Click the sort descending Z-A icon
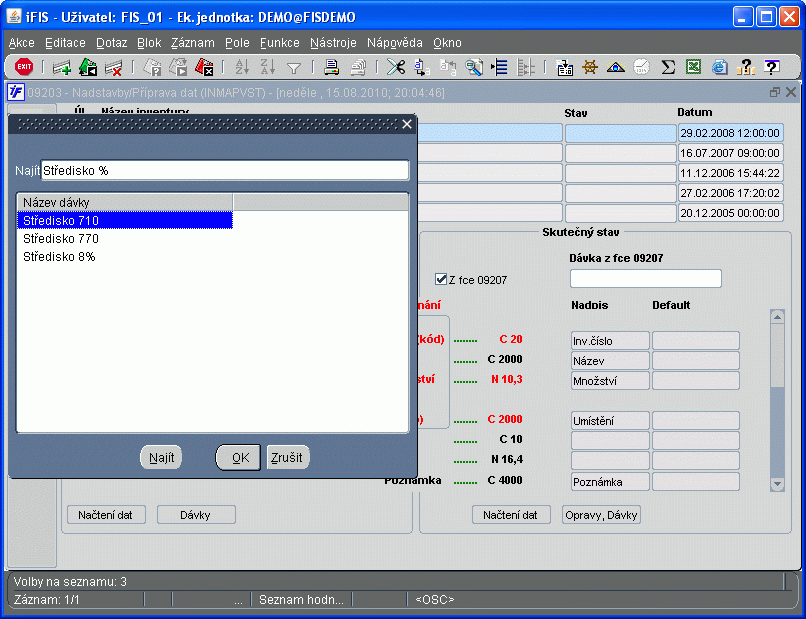This screenshot has width=806, height=619. 267,67
